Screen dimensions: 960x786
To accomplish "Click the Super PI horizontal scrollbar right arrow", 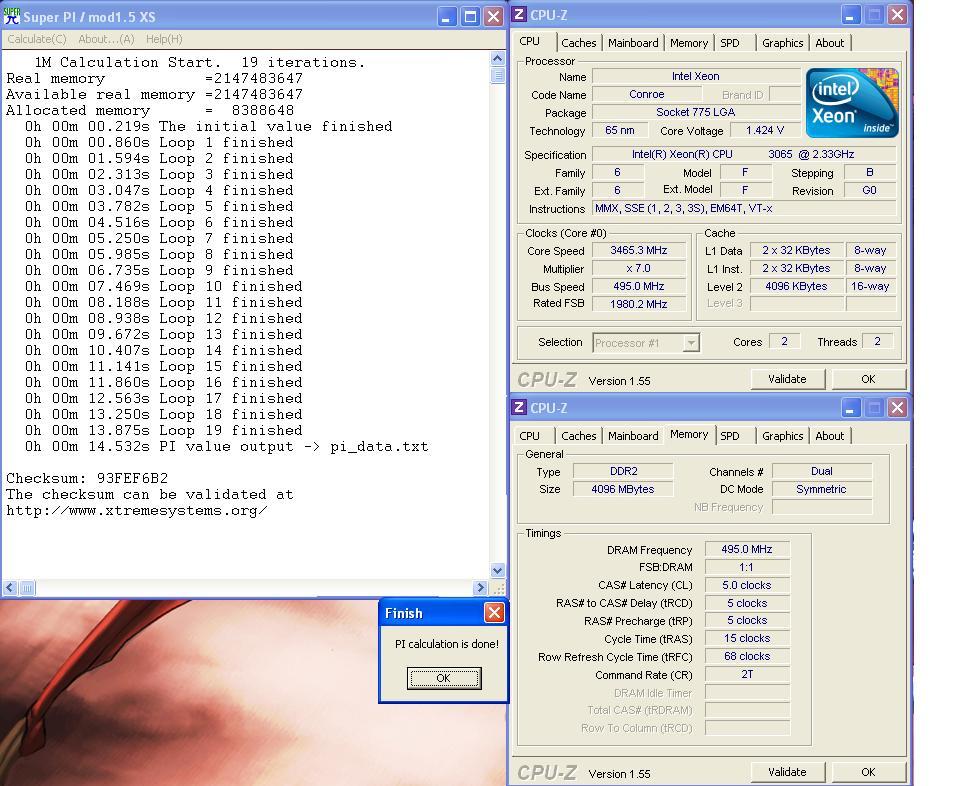I will point(481,588).
